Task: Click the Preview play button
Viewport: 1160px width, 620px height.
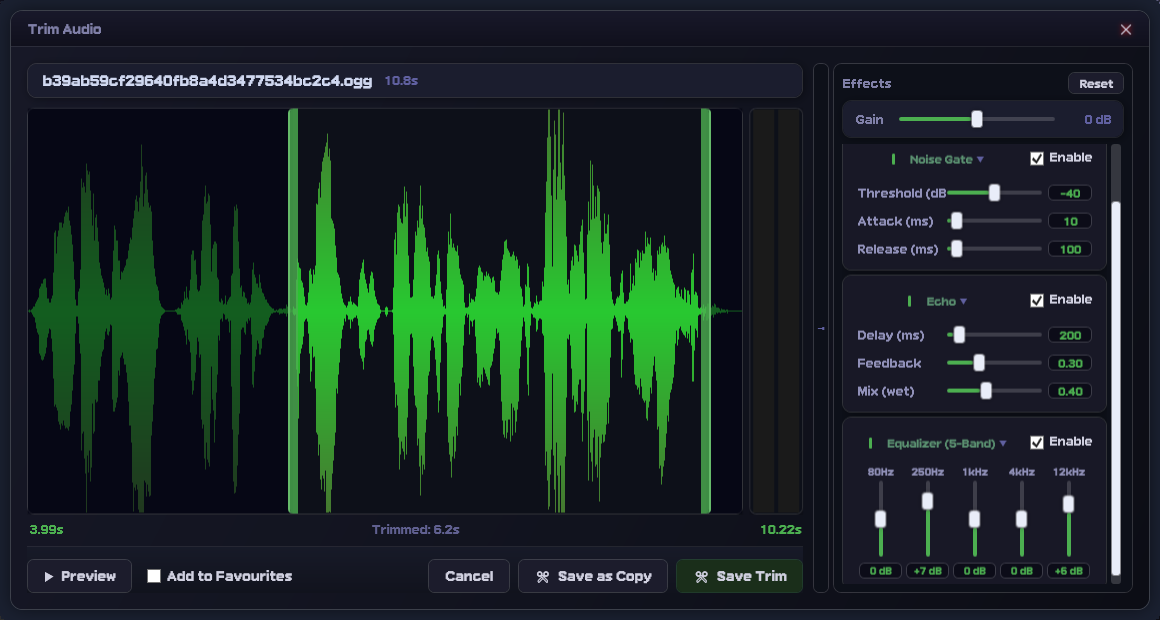Action: tap(79, 576)
